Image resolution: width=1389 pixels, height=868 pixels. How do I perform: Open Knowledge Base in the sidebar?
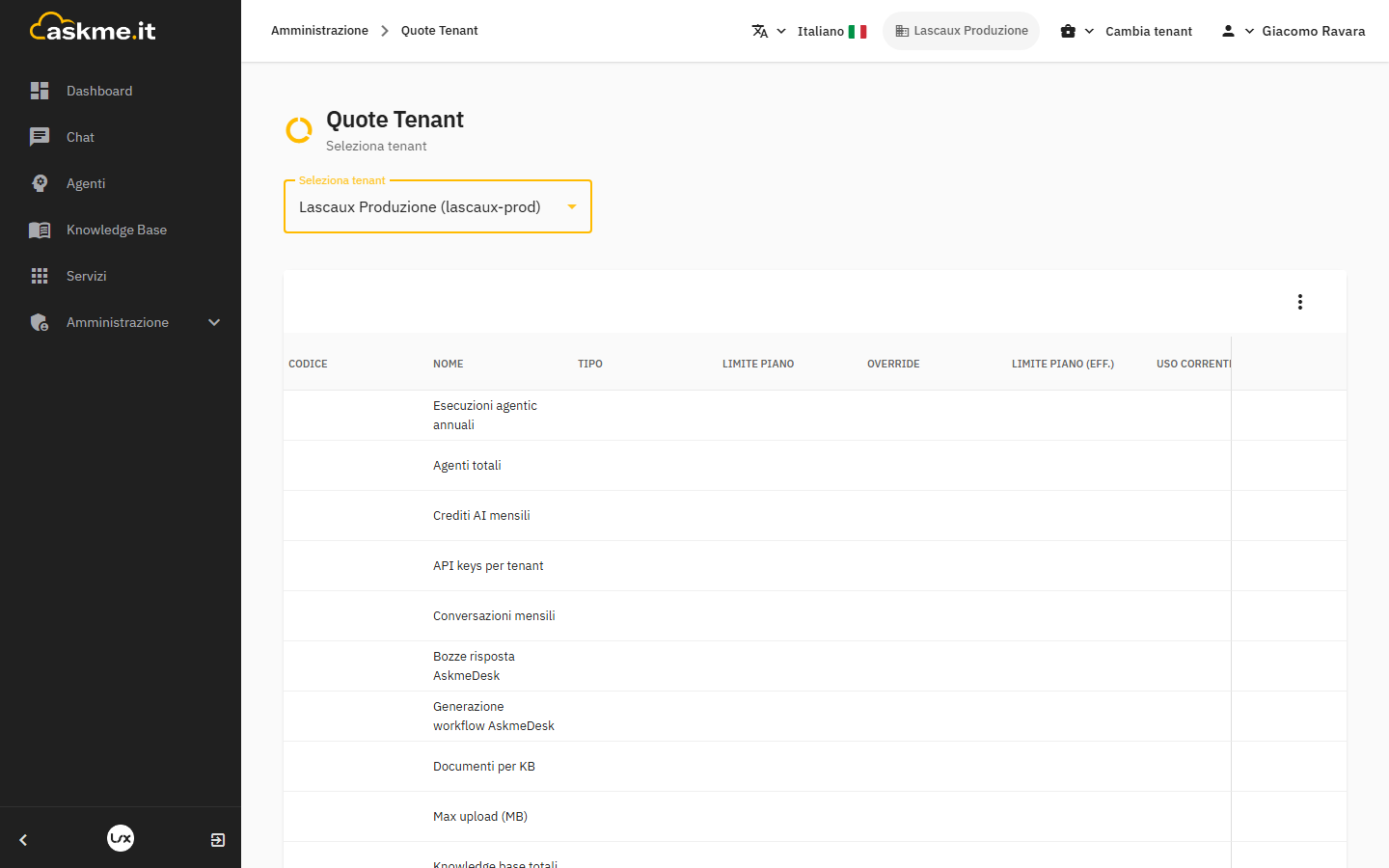point(121,230)
